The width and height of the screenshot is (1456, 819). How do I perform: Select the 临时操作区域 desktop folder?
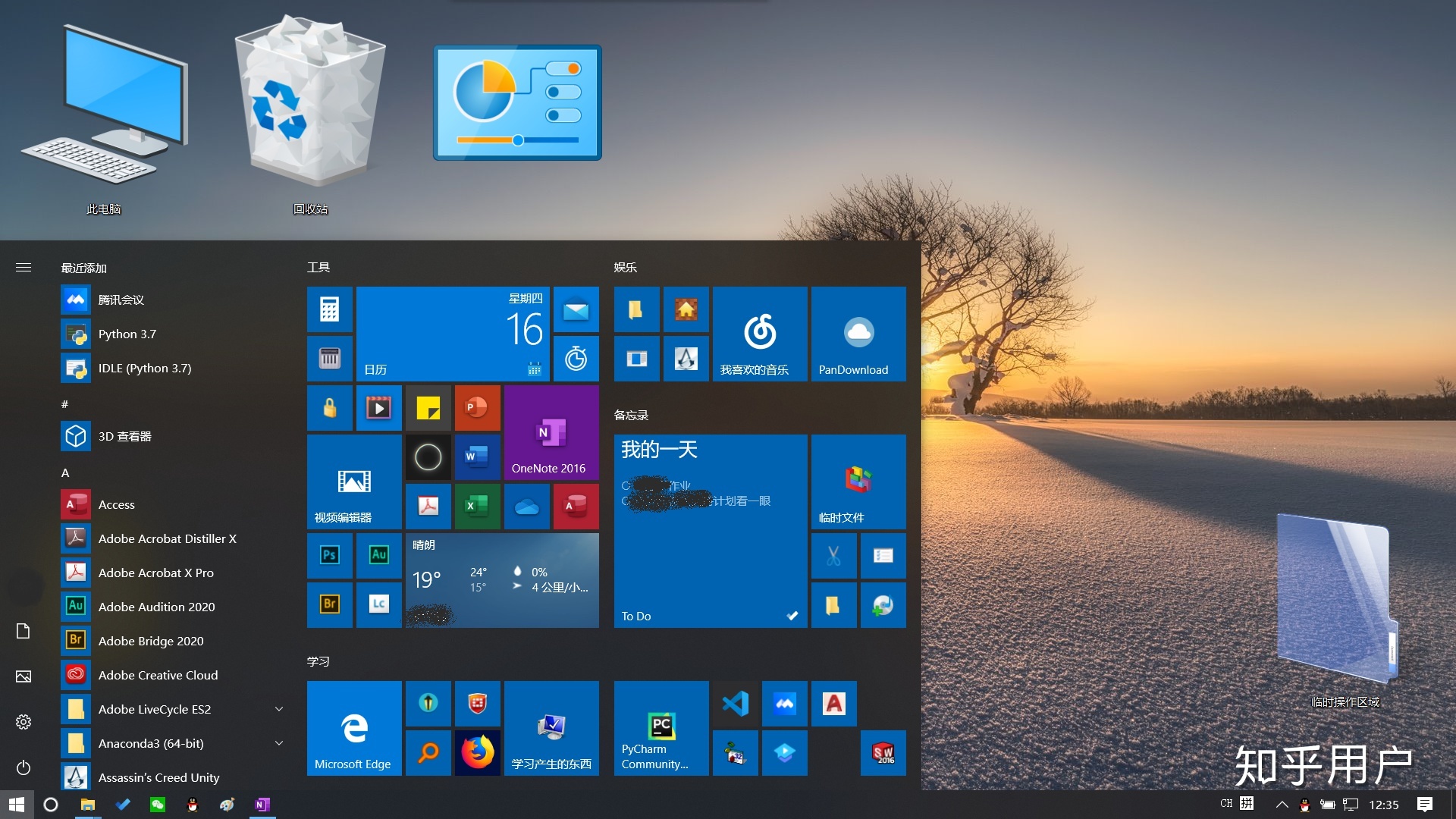pyautogui.click(x=1345, y=611)
